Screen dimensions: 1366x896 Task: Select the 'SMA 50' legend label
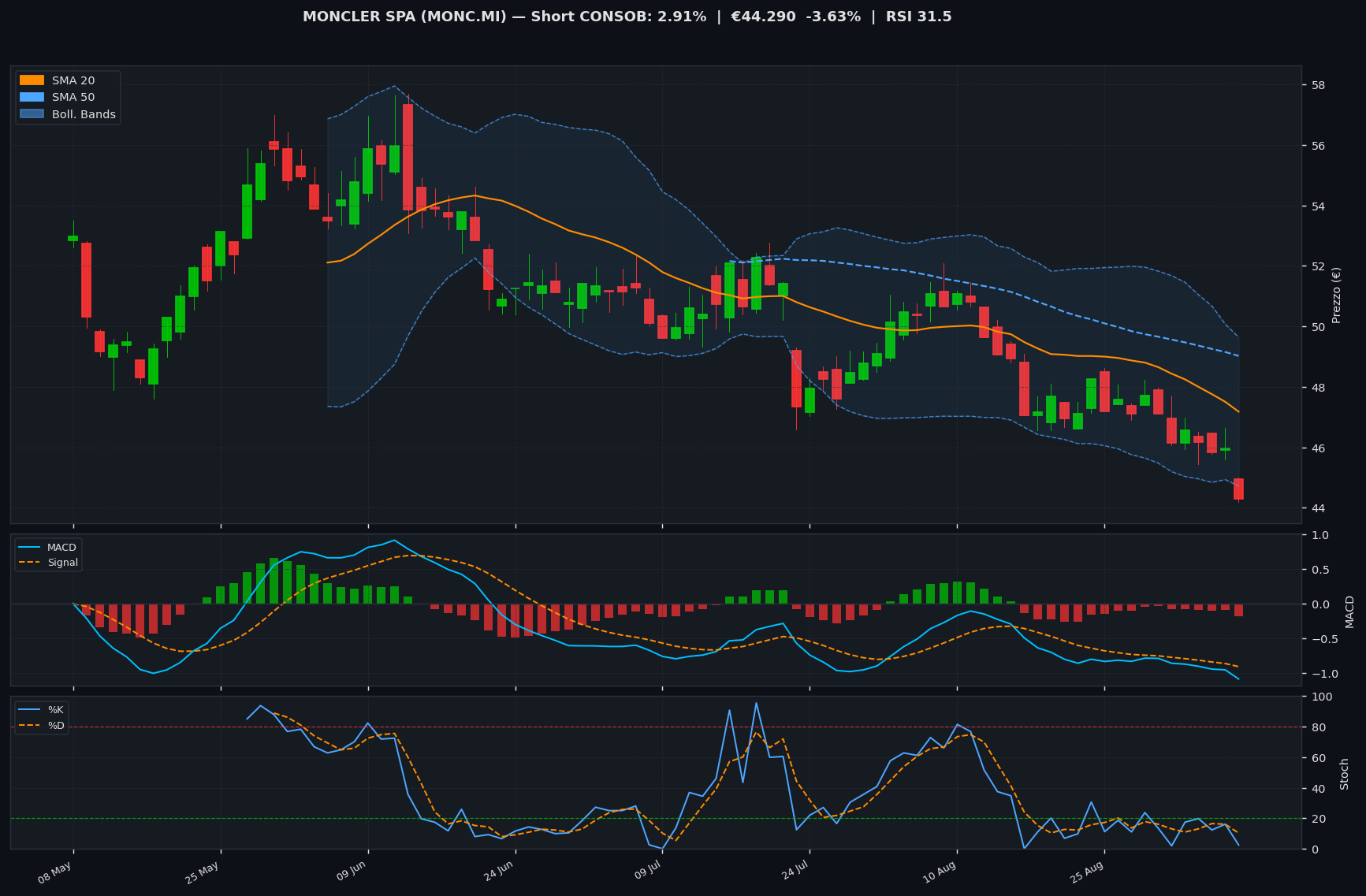[73, 98]
